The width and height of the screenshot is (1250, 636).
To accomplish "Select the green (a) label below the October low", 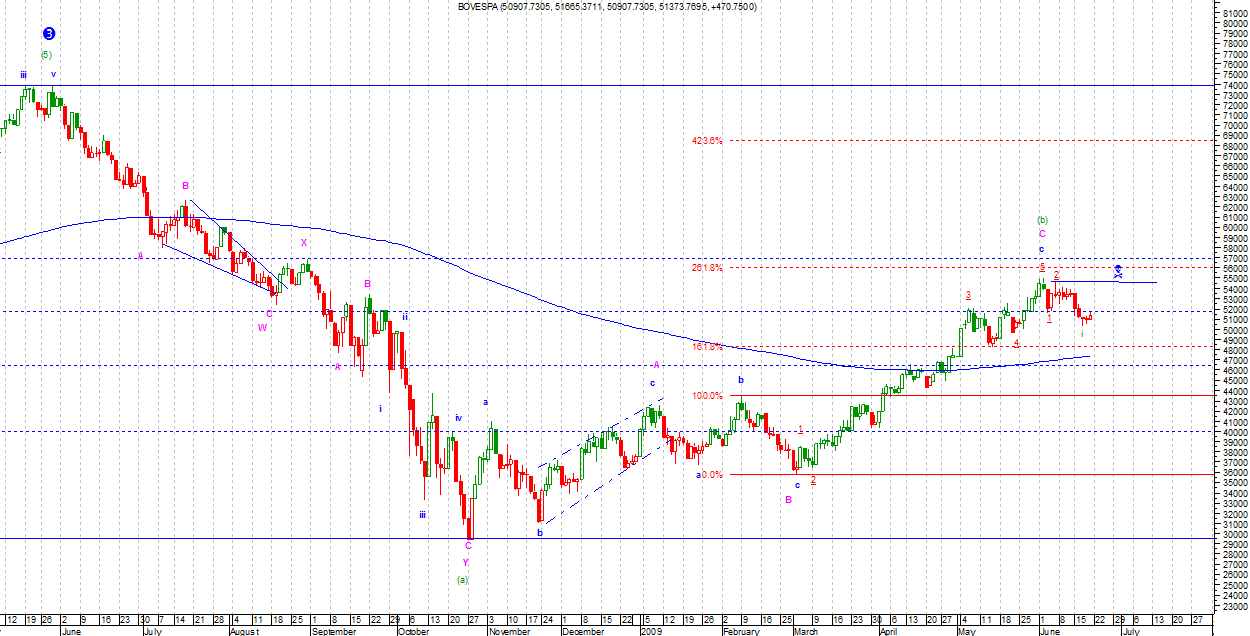I will pyautogui.click(x=462, y=579).
